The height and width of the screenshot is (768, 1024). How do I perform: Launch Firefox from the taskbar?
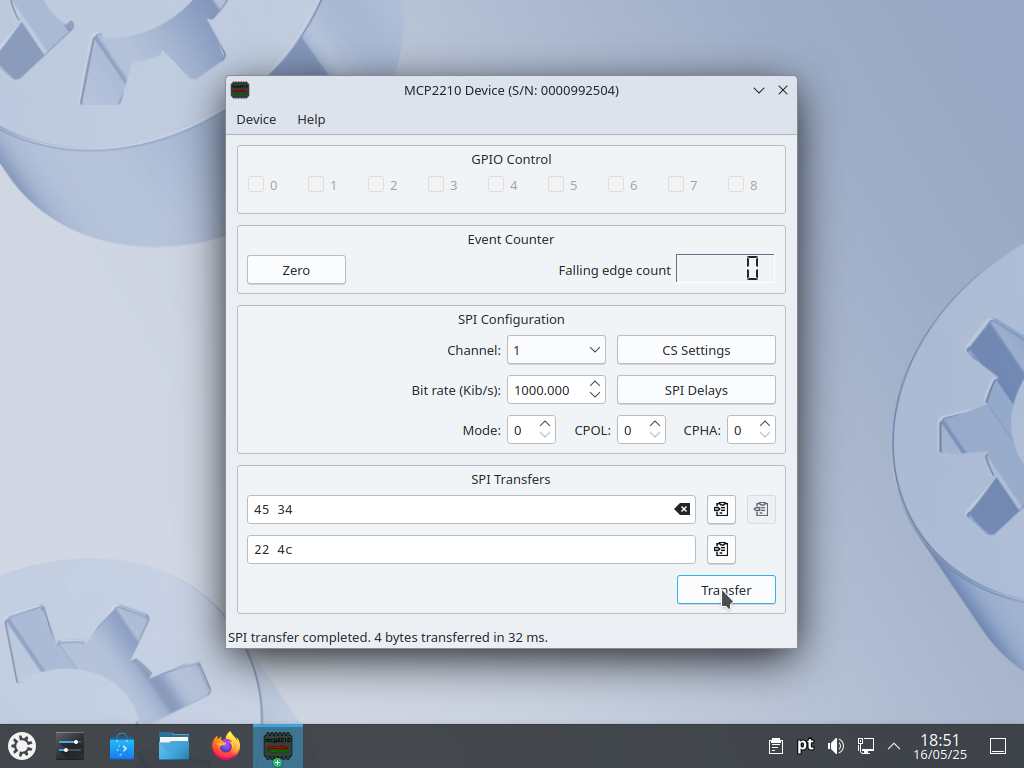(225, 745)
